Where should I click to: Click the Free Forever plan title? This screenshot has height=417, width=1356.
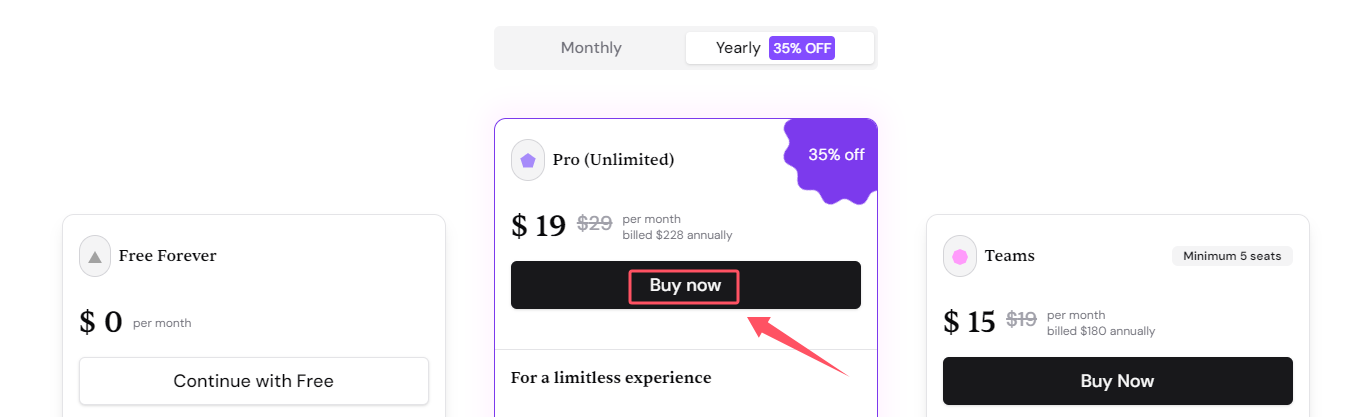pos(167,256)
